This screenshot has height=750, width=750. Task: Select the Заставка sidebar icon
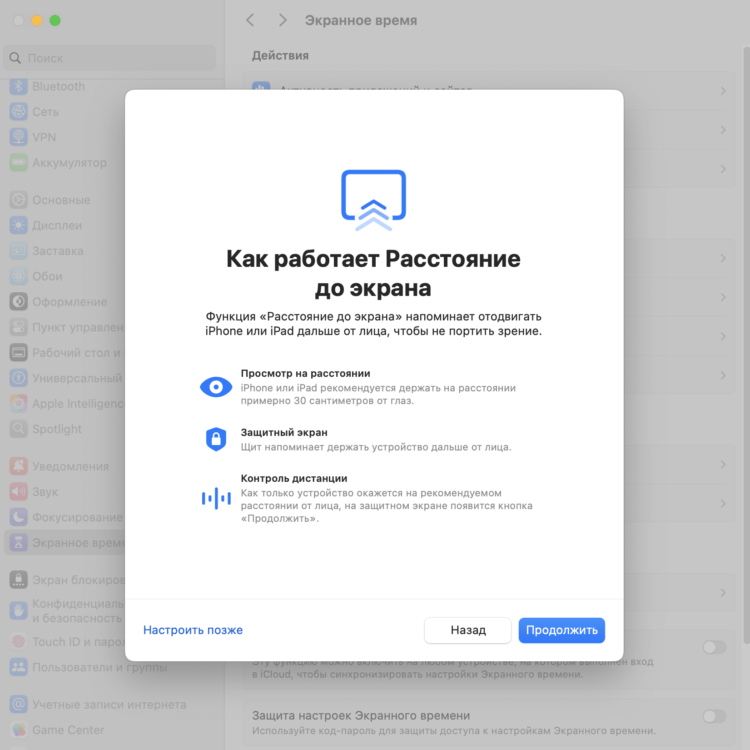[x=19, y=250]
